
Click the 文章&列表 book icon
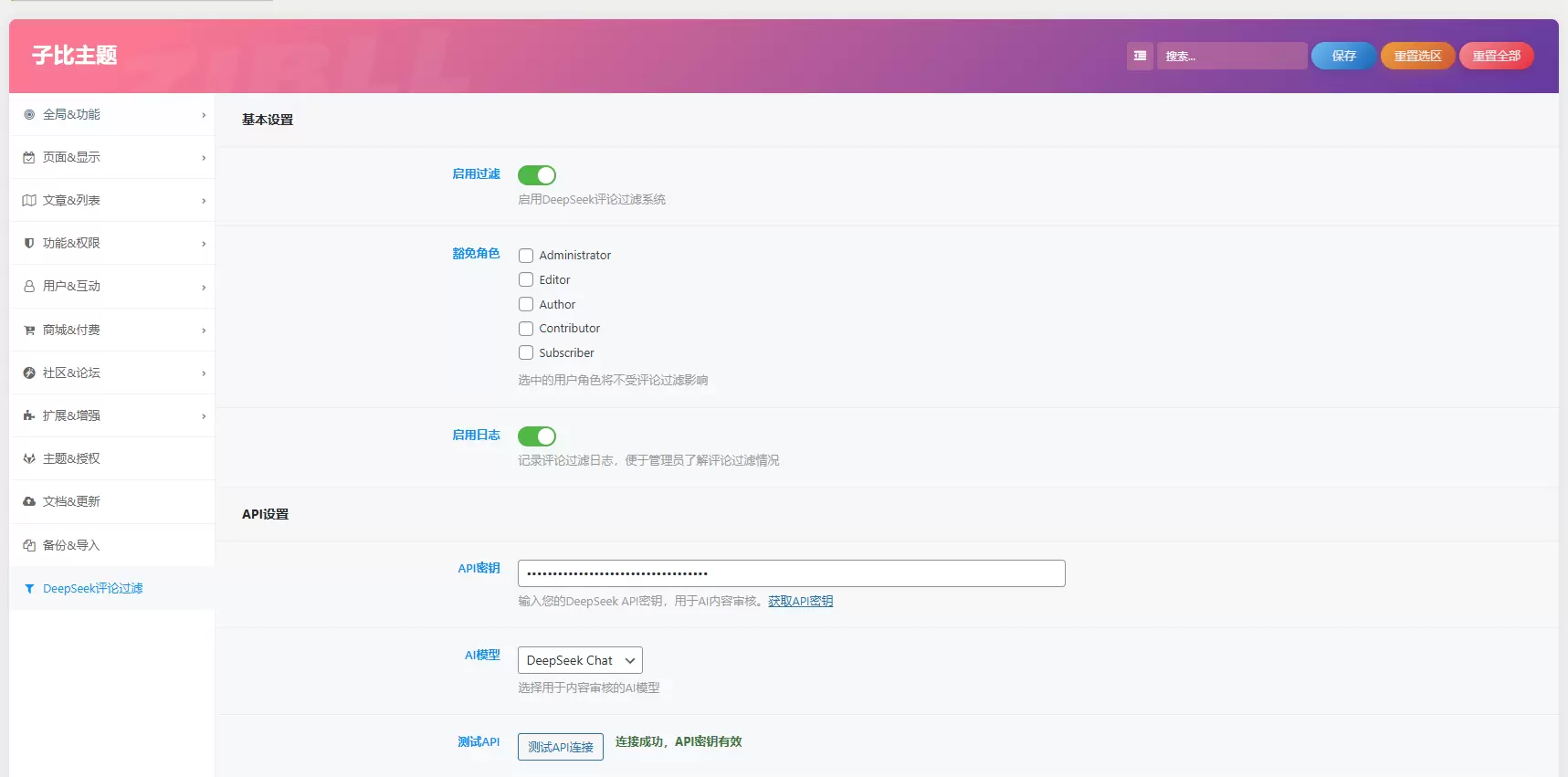[29, 201]
